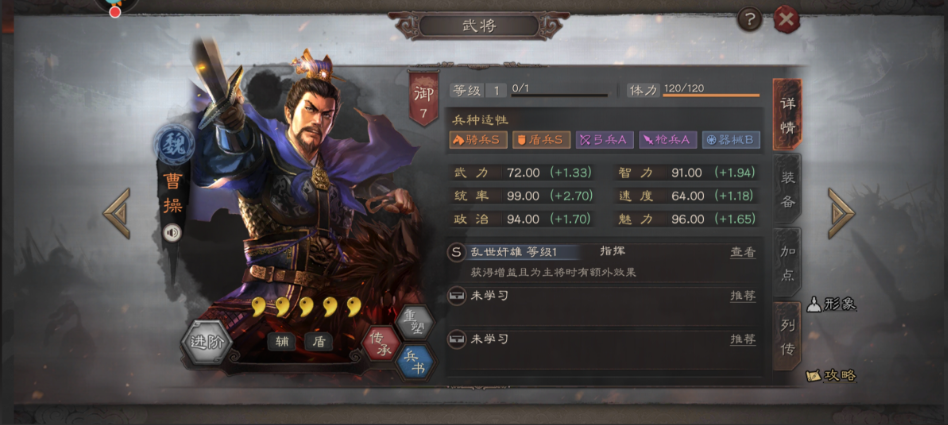Go to next general with right arrow
Viewport: 948px width, 425px height.
[x=841, y=213]
